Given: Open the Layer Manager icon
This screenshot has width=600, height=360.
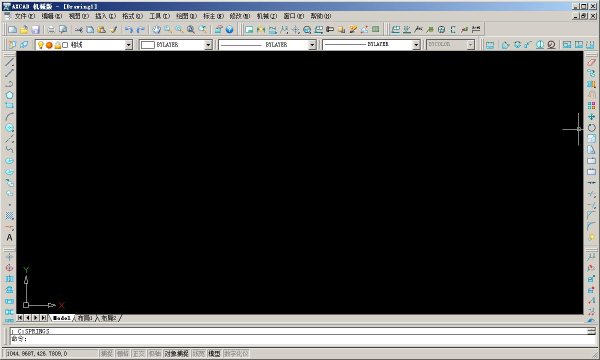Looking at the screenshot, I should click(x=13, y=45).
